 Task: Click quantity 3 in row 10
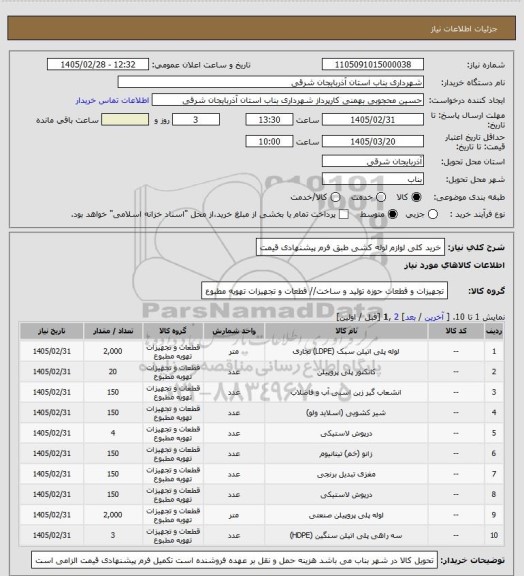113,536
